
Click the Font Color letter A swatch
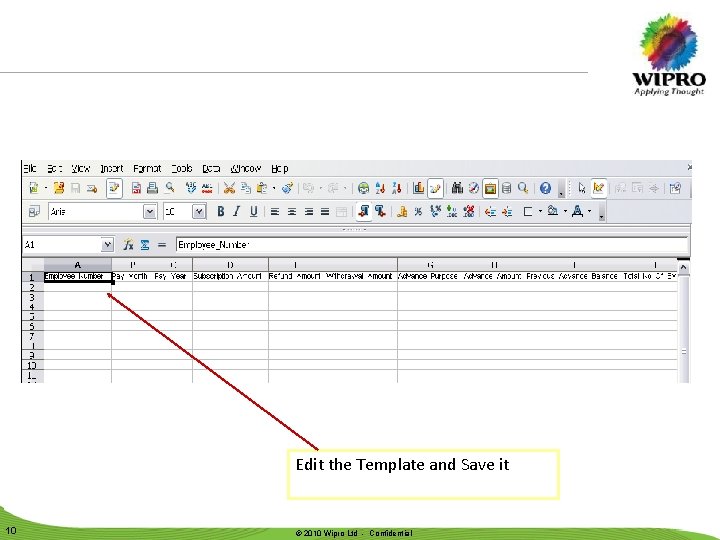(578, 212)
